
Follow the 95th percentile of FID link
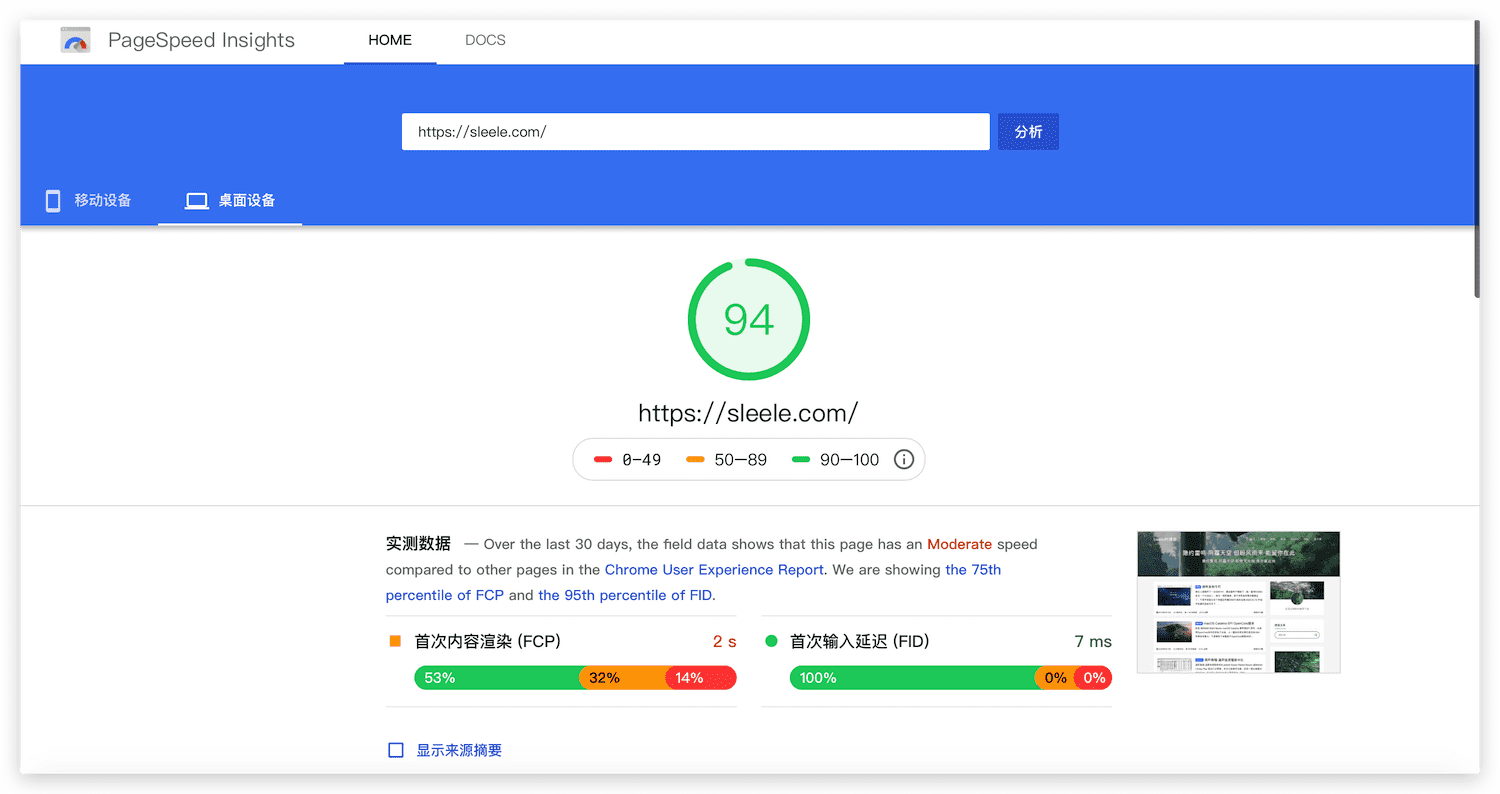coord(625,595)
